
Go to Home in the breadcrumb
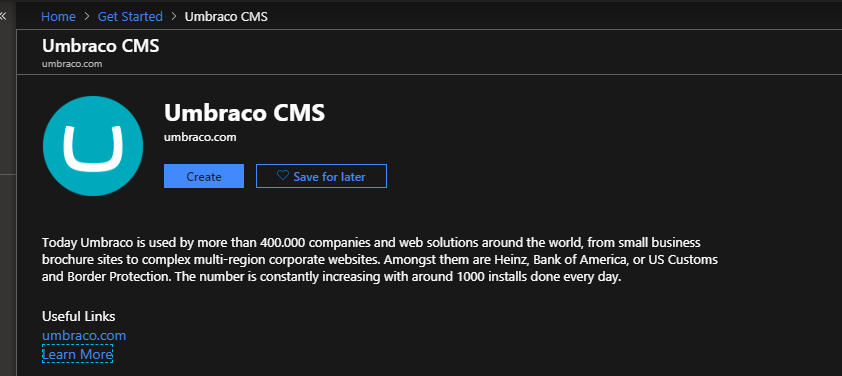(x=58, y=17)
